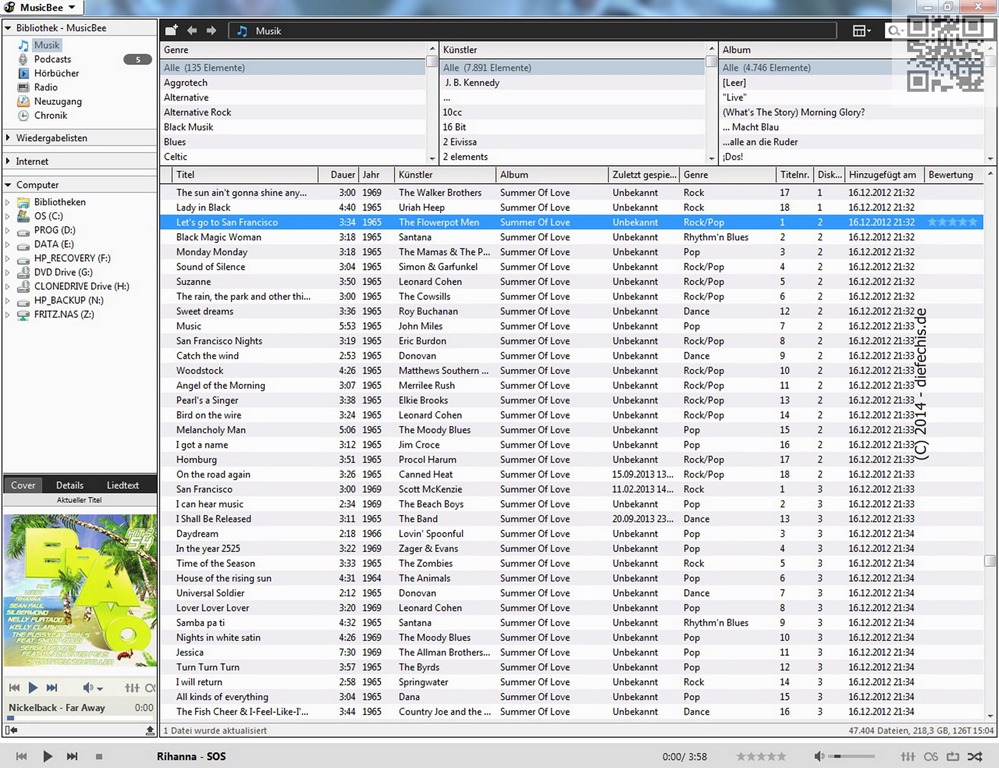Collapse the Bibliothek - MusicBee section
The image size is (999, 768).
click(x=8, y=28)
